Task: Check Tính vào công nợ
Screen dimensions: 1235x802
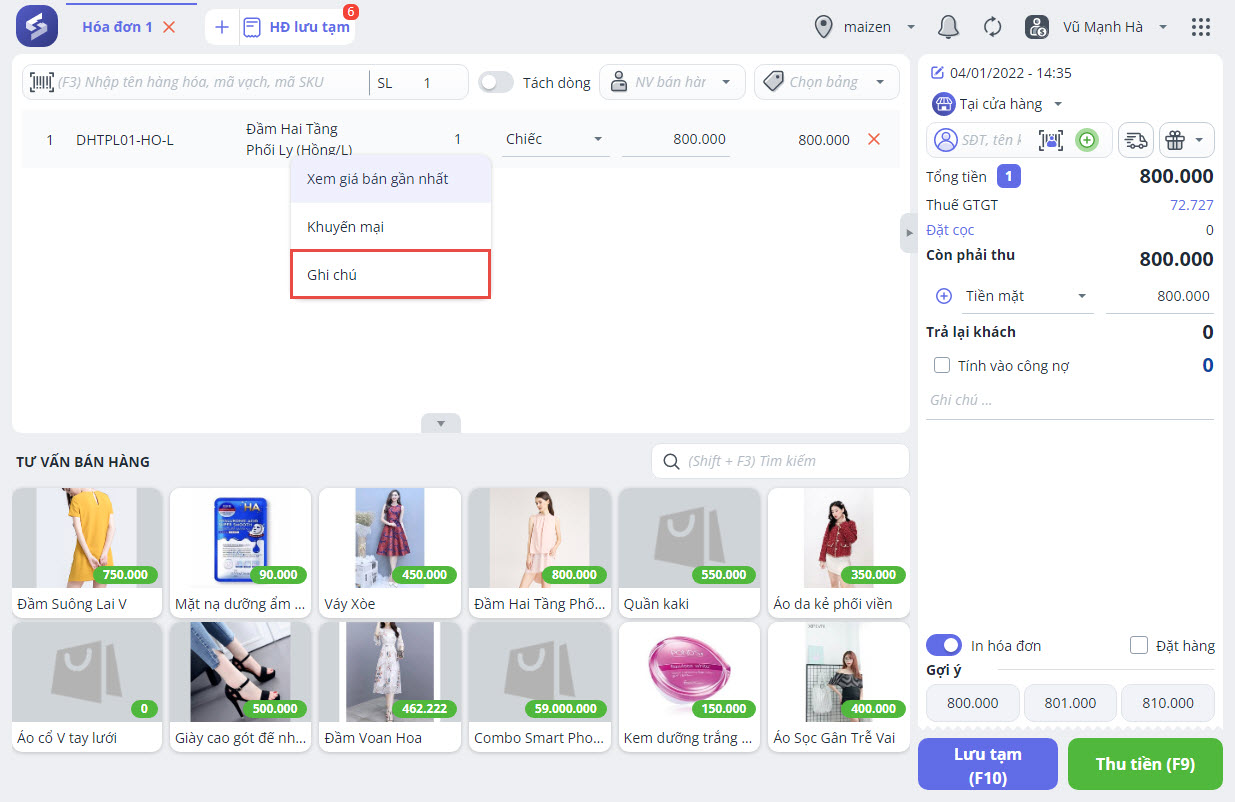Action: (941, 365)
